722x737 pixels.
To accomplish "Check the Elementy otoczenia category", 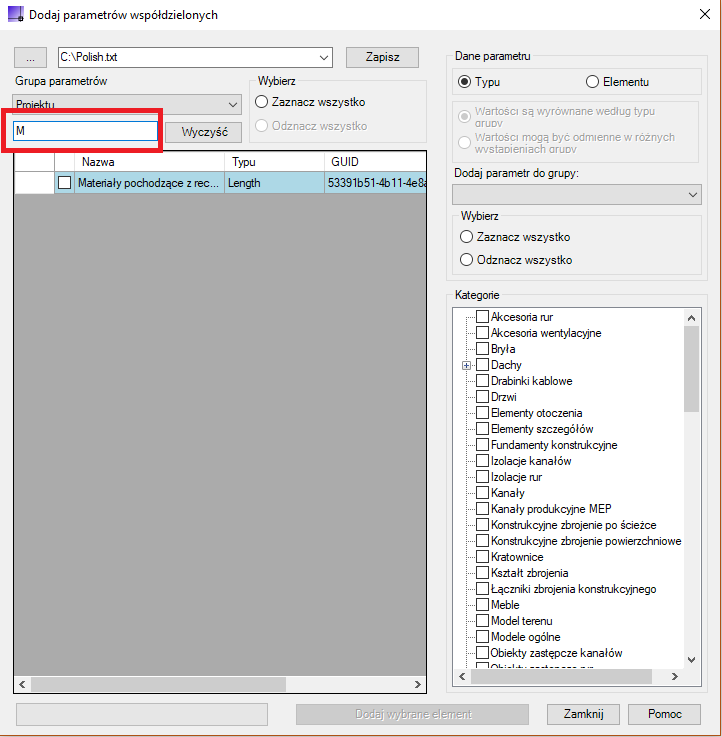I will pos(482,412).
